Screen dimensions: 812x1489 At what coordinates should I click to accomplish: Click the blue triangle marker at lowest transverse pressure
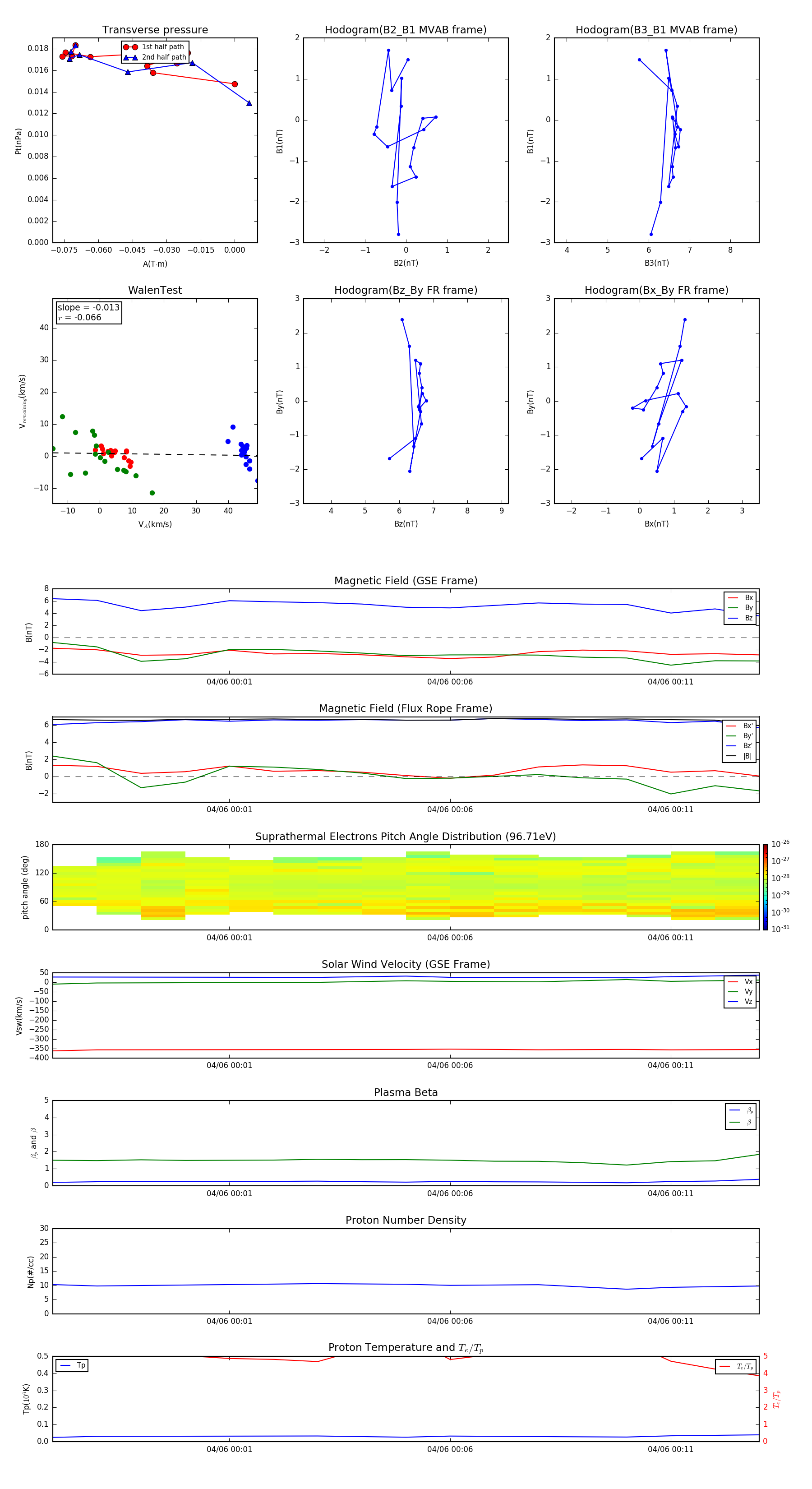(x=249, y=103)
